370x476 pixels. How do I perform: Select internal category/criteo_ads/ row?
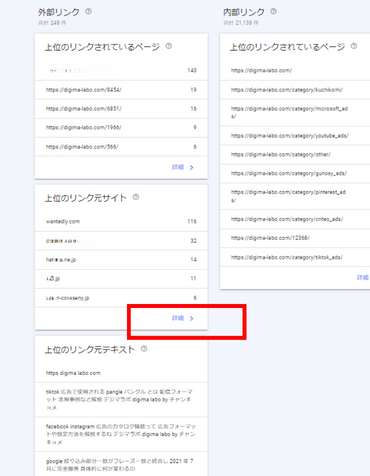(295, 219)
